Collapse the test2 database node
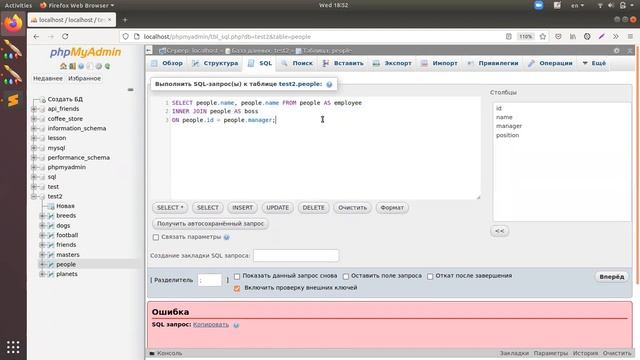 (x=34, y=196)
